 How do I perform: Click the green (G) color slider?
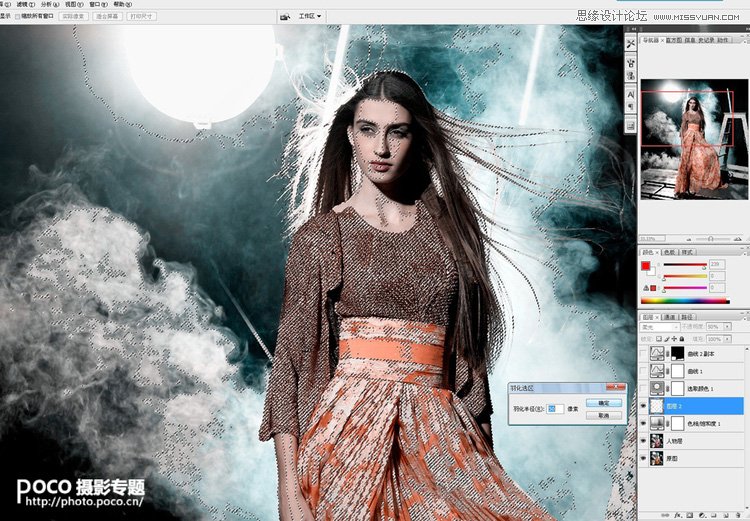[685, 276]
